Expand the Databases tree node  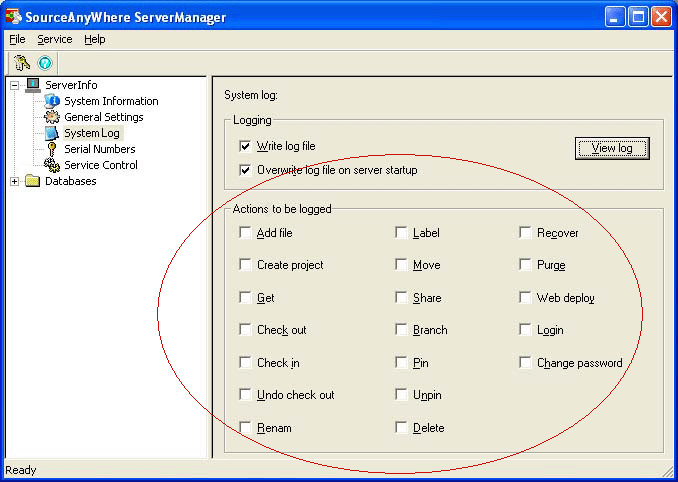point(14,181)
